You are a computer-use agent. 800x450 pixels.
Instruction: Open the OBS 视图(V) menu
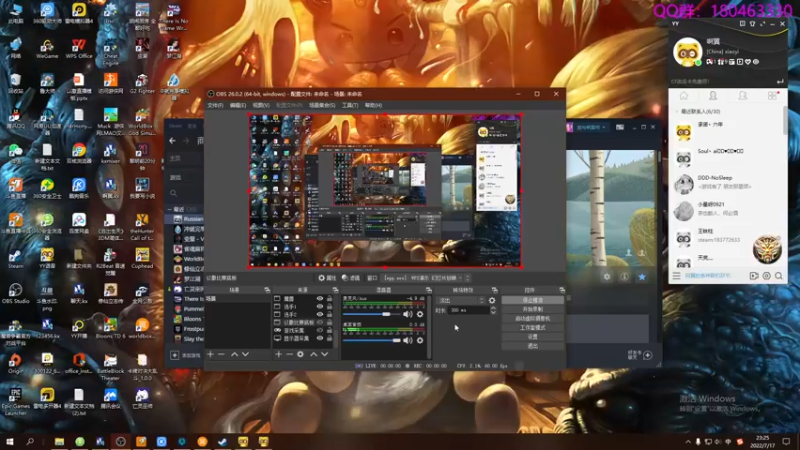coord(261,105)
